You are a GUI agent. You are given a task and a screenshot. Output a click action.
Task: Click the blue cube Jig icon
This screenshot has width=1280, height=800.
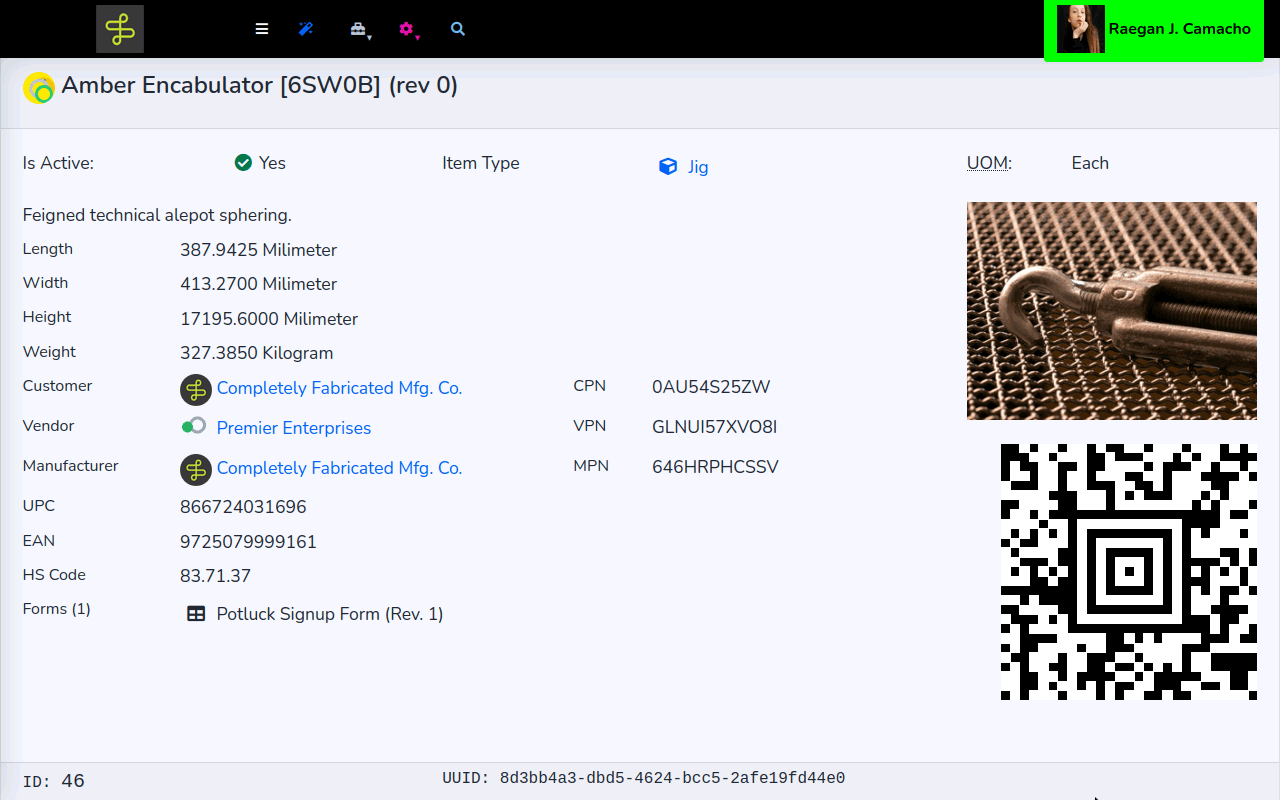(x=668, y=166)
